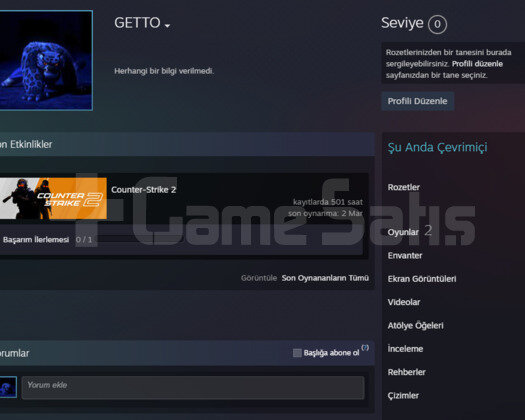This screenshot has width=525, height=420.
Task: Open the İnceleme page
Action: pos(405,349)
